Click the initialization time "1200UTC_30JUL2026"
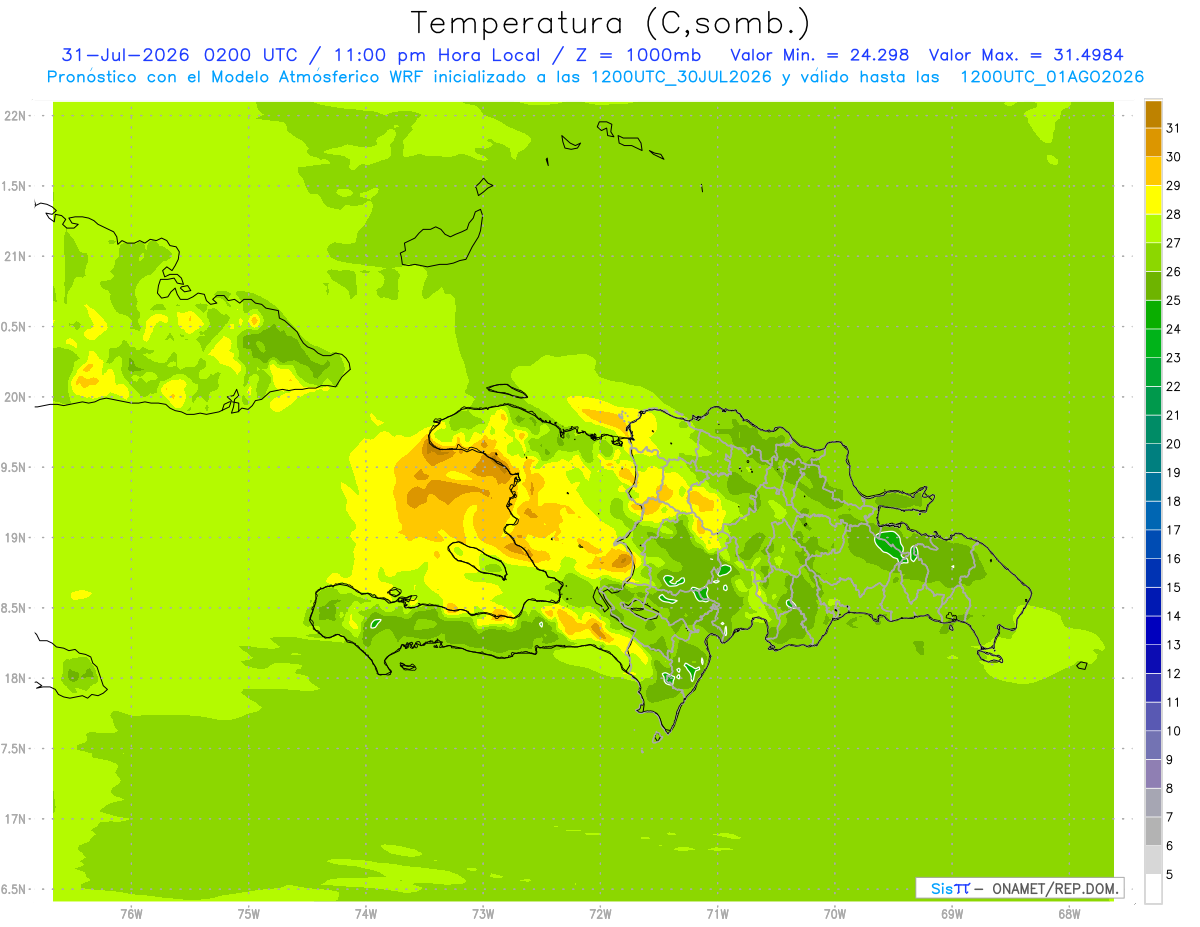Image resolution: width=1200 pixels, height=927 pixels. click(x=681, y=77)
